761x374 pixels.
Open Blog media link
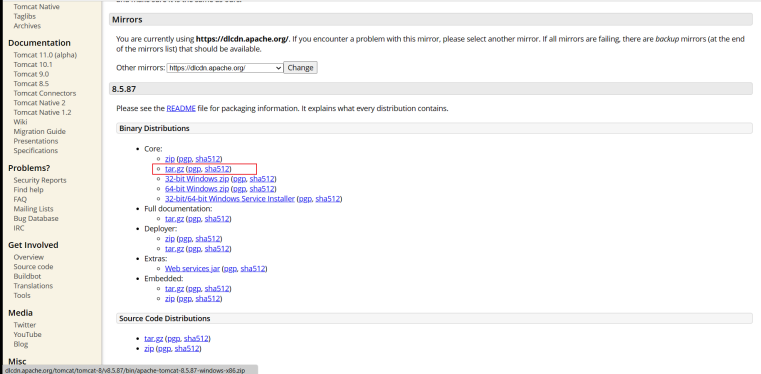click(x=21, y=344)
